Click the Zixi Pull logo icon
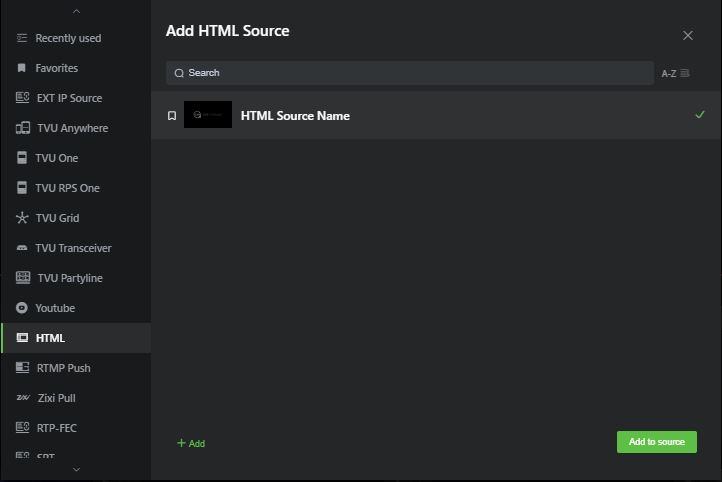The image size is (722, 482). click(23, 398)
